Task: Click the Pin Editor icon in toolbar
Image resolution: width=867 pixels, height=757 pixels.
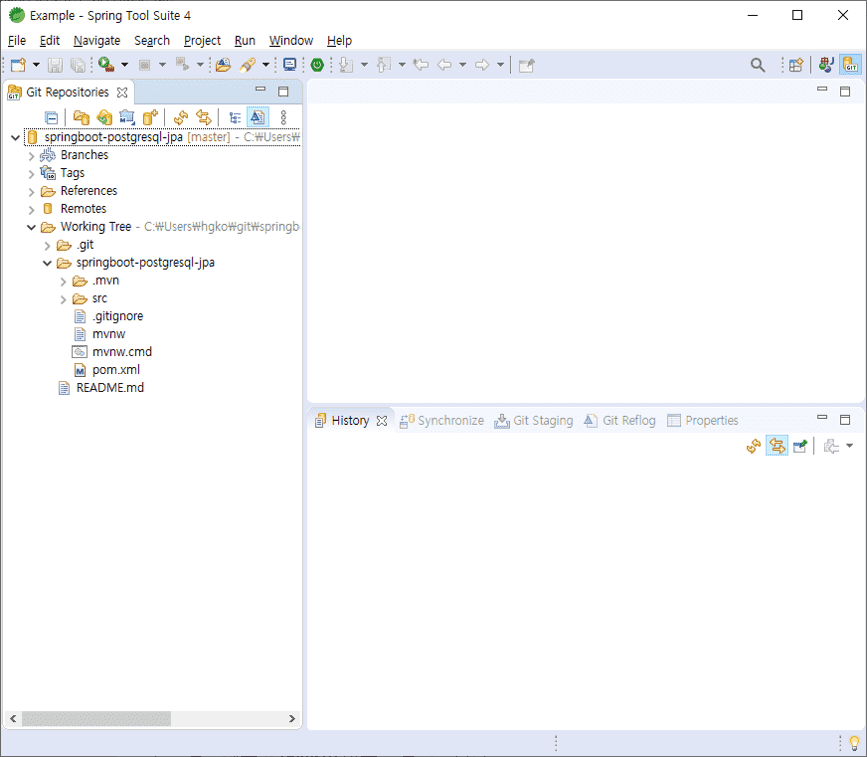Action: point(526,65)
